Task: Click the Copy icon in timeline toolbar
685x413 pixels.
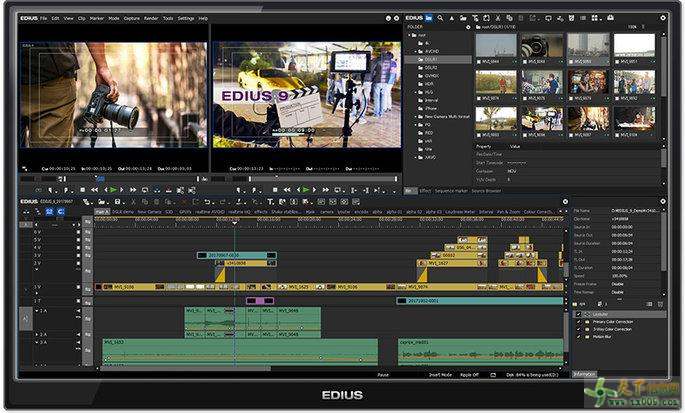Action: [145, 201]
